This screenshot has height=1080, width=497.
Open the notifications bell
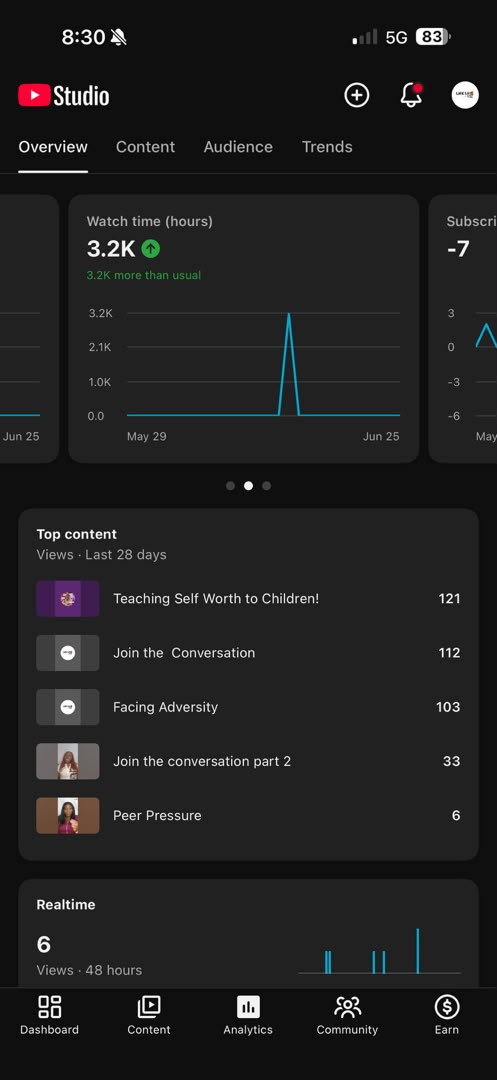(411, 95)
